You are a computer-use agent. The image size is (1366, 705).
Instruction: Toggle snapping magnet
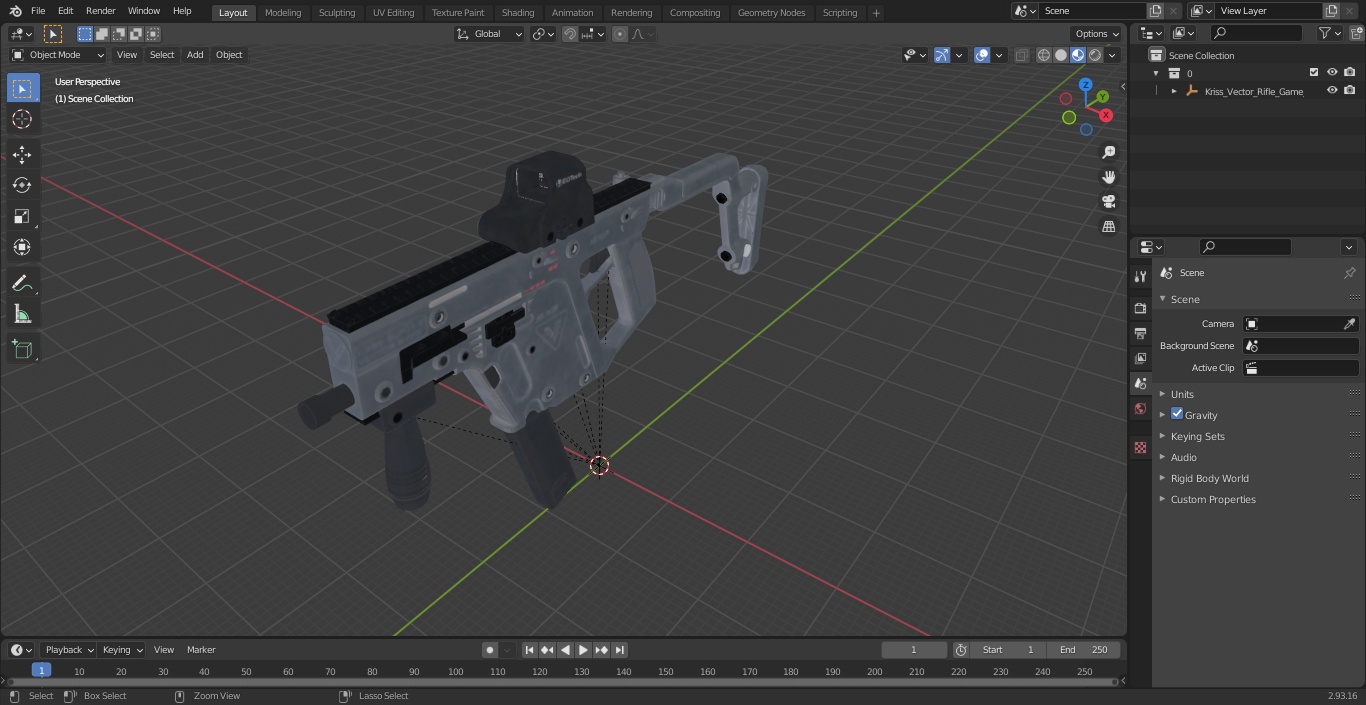(x=570, y=34)
